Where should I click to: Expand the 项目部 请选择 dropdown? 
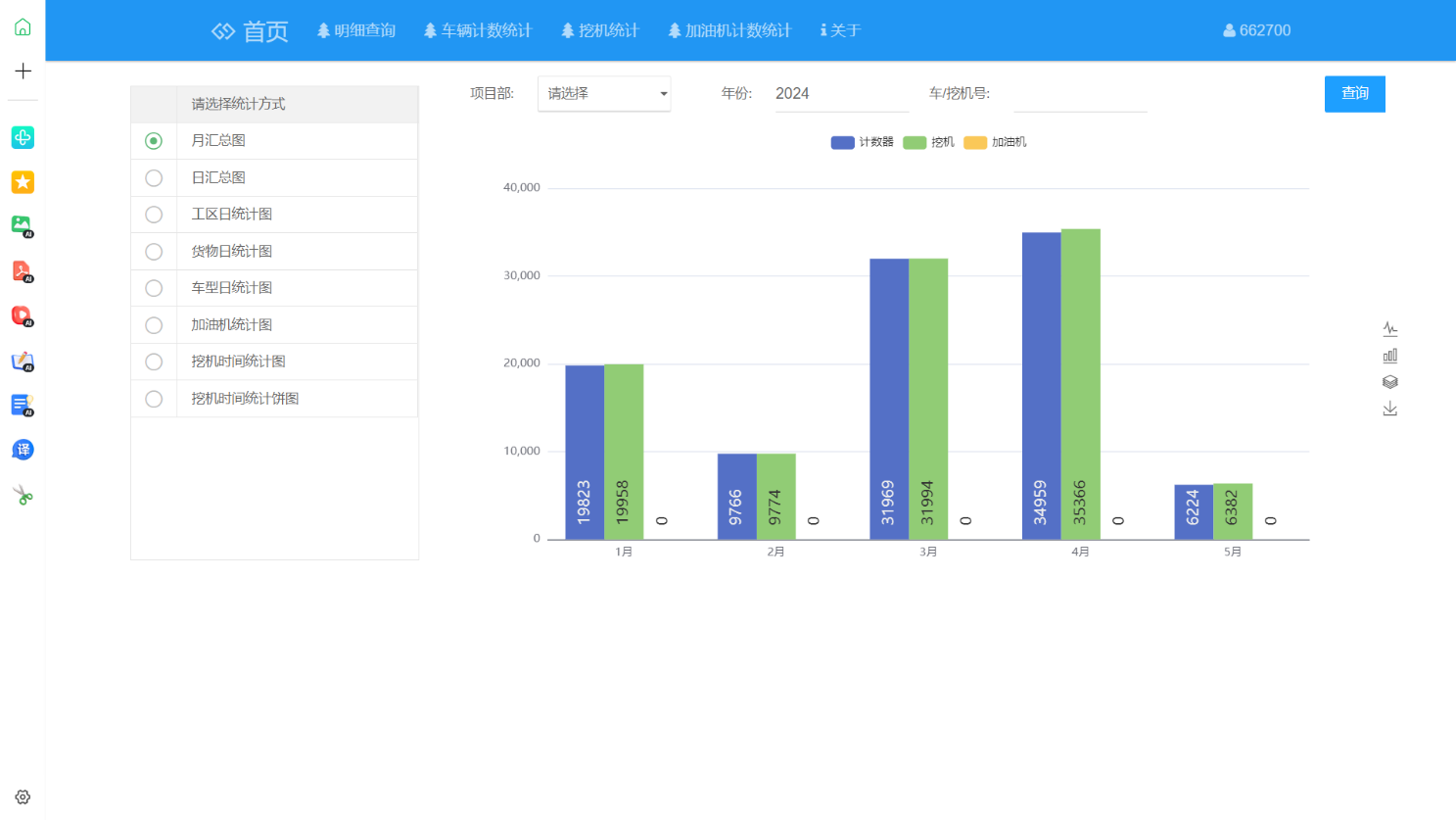(604, 94)
